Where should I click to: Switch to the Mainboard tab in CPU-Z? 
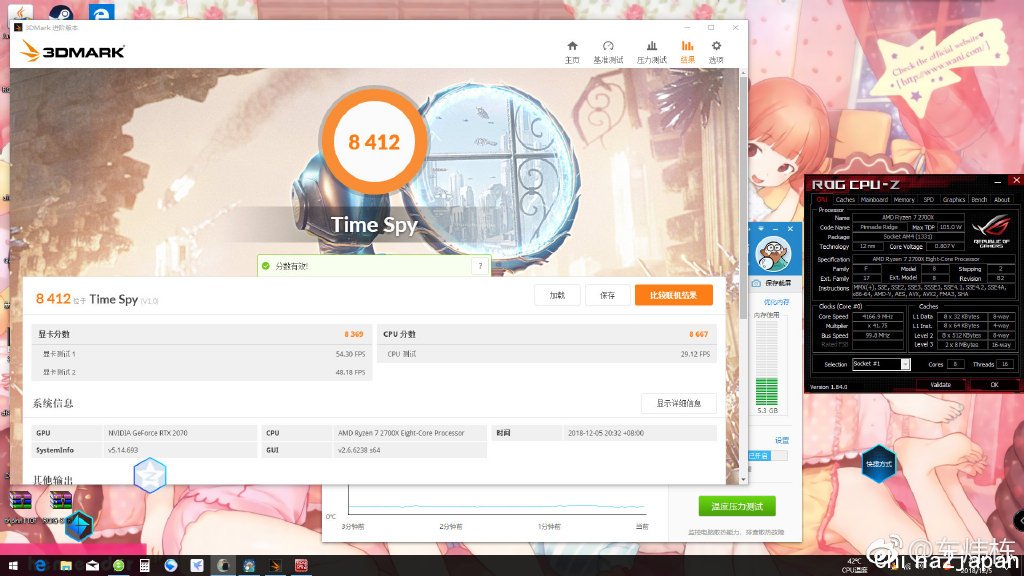coord(874,200)
